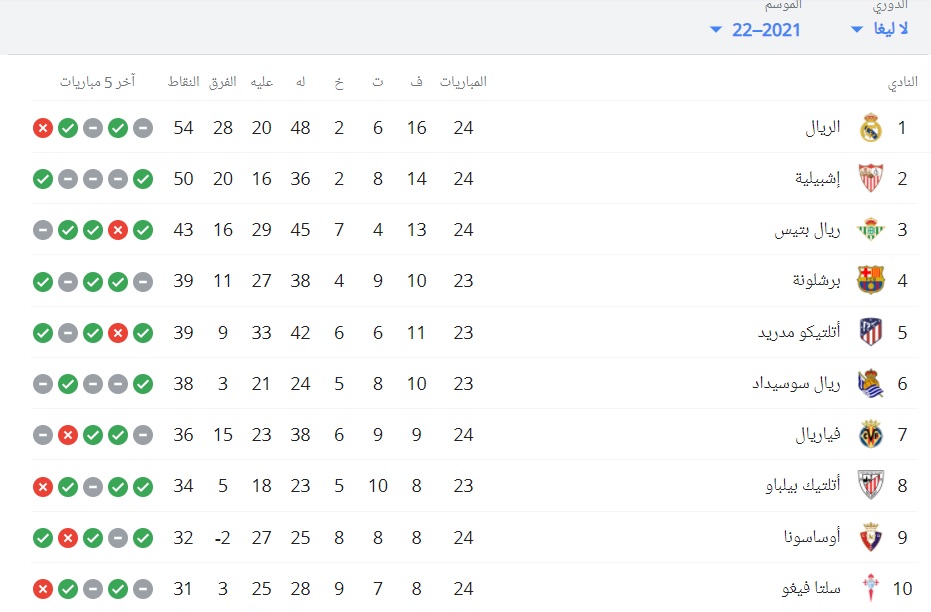This screenshot has height=612, width=931.
Task: Click the النقاط points column header
Action: (x=183, y=82)
